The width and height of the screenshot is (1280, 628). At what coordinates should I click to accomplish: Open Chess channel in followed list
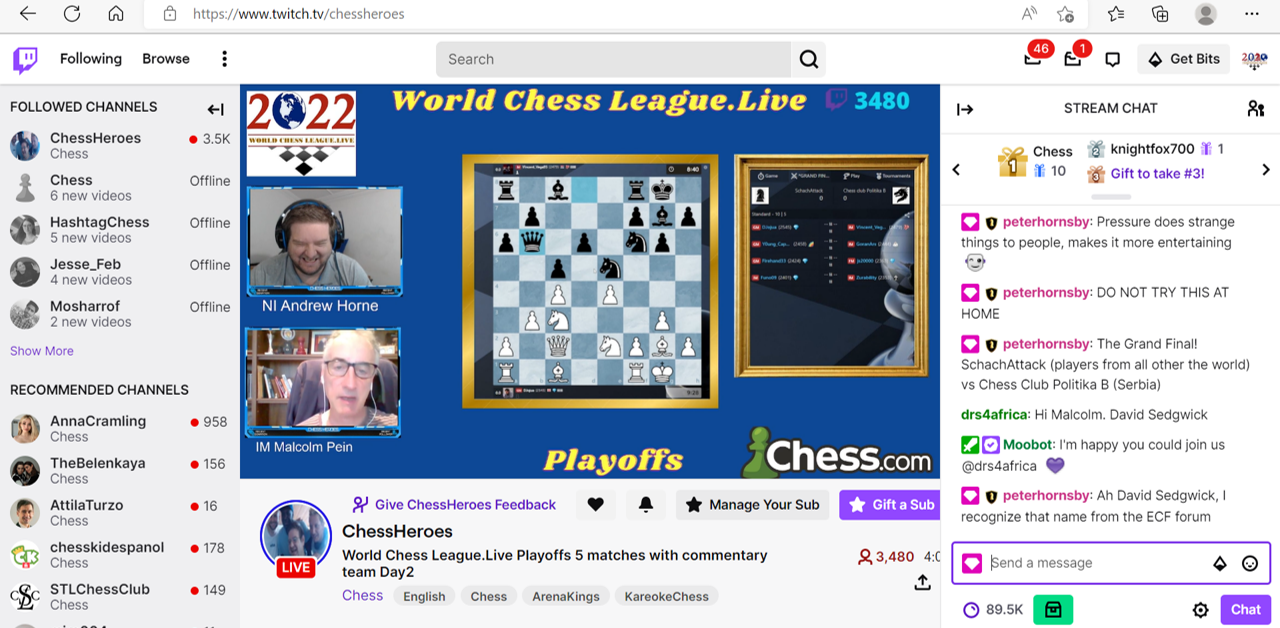pyautogui.click(x=120, y=187)
